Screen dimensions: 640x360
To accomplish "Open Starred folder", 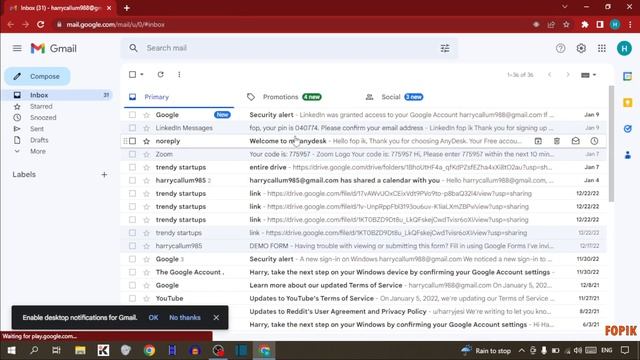I will click(x=41, y=107).
